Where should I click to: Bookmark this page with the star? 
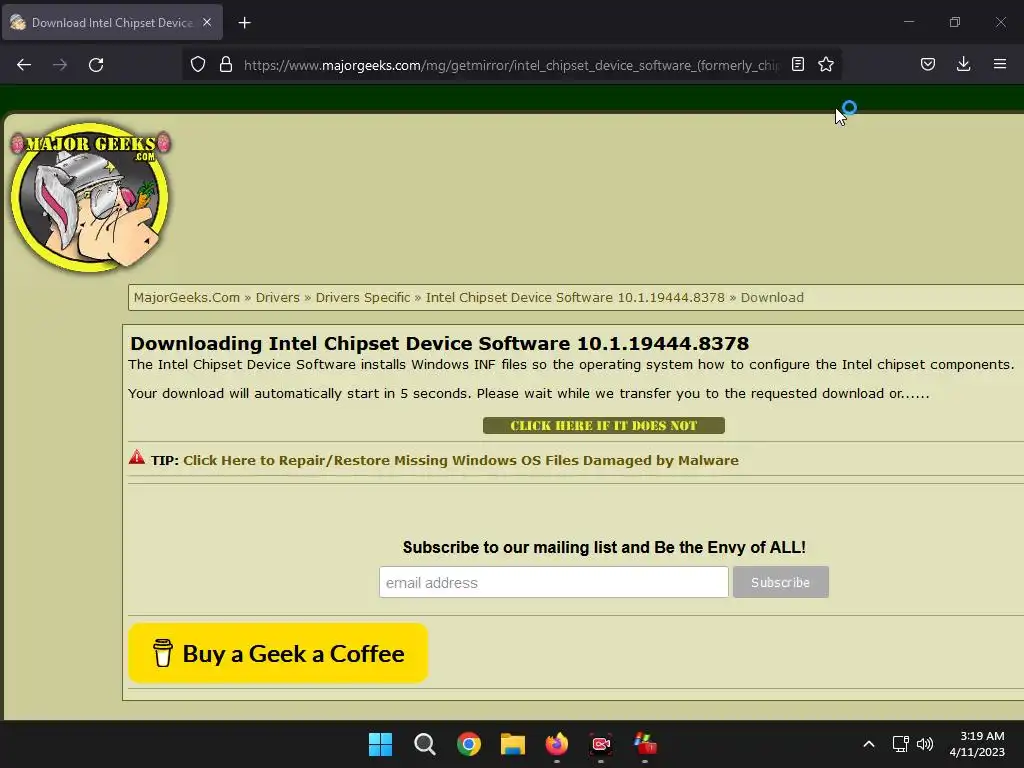(826, 65)
